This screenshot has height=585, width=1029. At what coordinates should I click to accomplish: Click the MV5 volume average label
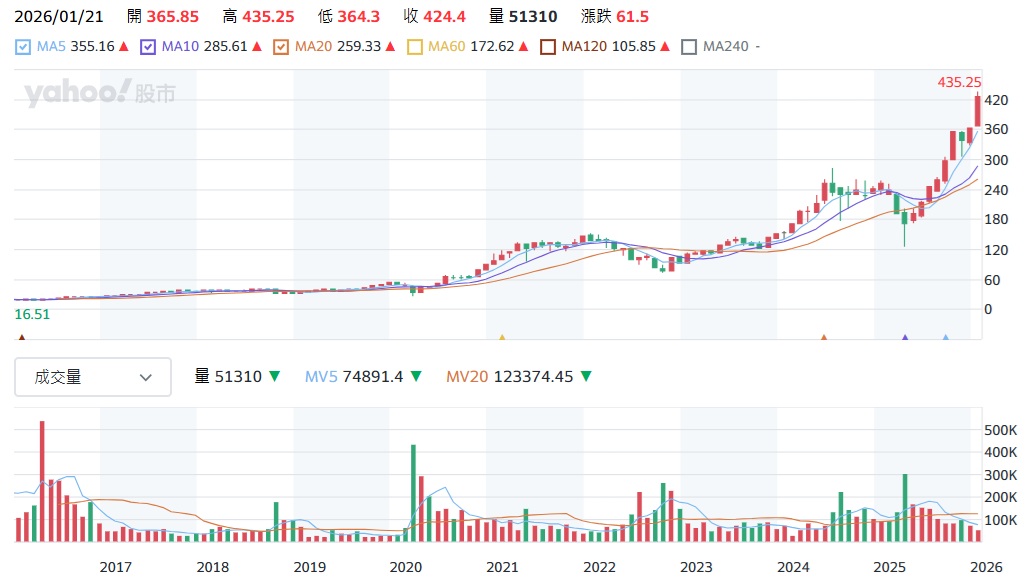coord(320,377)
